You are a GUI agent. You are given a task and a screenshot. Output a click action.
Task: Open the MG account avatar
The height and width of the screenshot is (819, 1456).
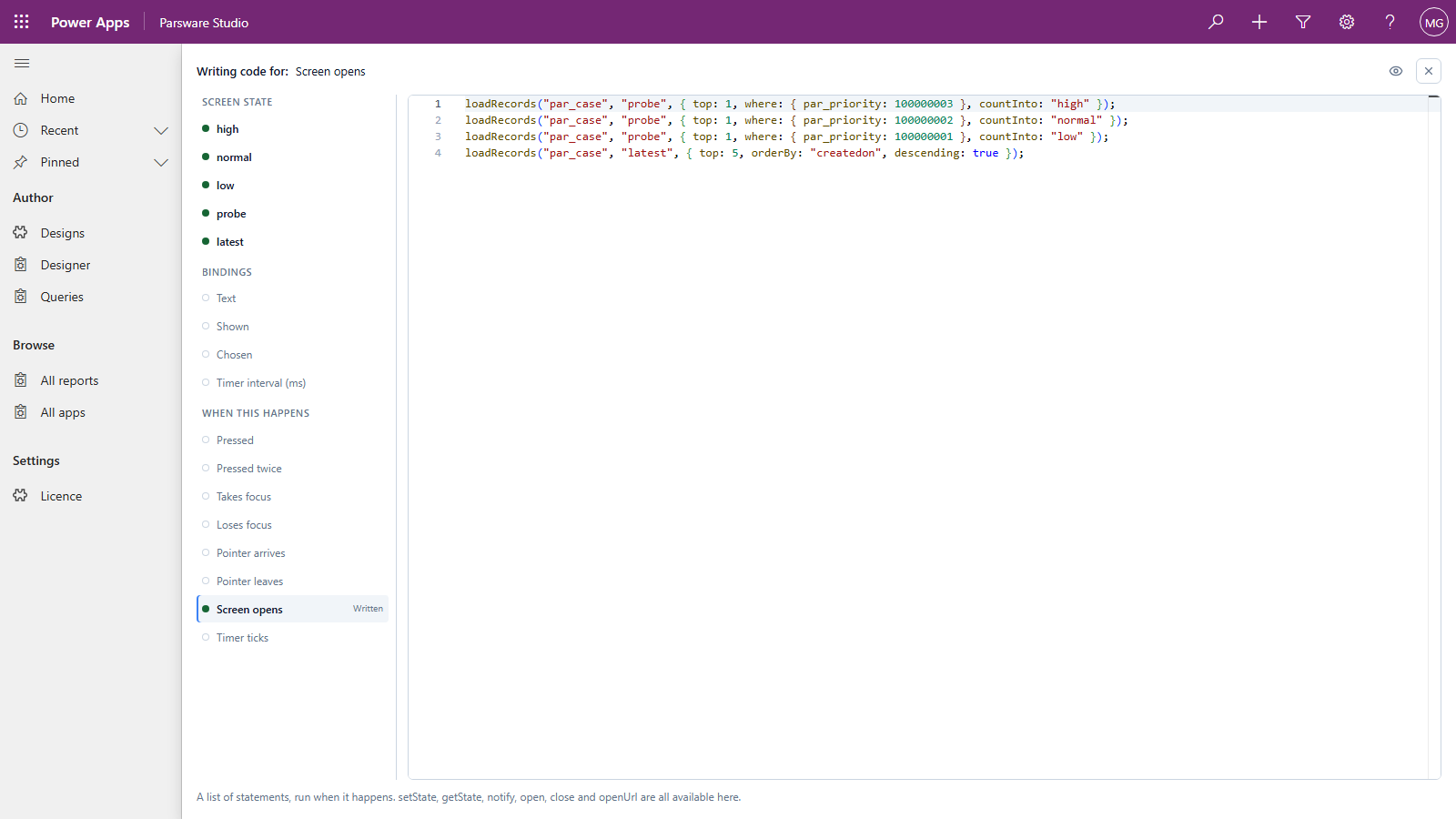[x=1434, y=22]
